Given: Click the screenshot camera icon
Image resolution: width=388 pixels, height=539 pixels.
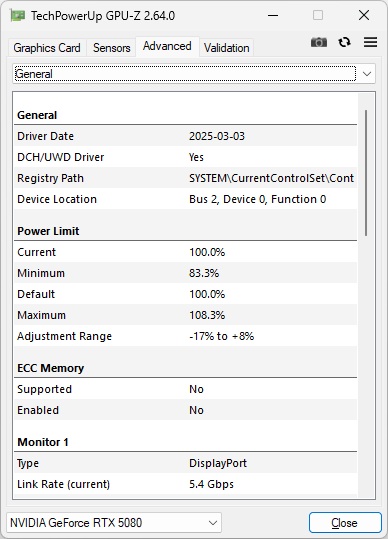Looking at the screenshot, I should point(319,42).
